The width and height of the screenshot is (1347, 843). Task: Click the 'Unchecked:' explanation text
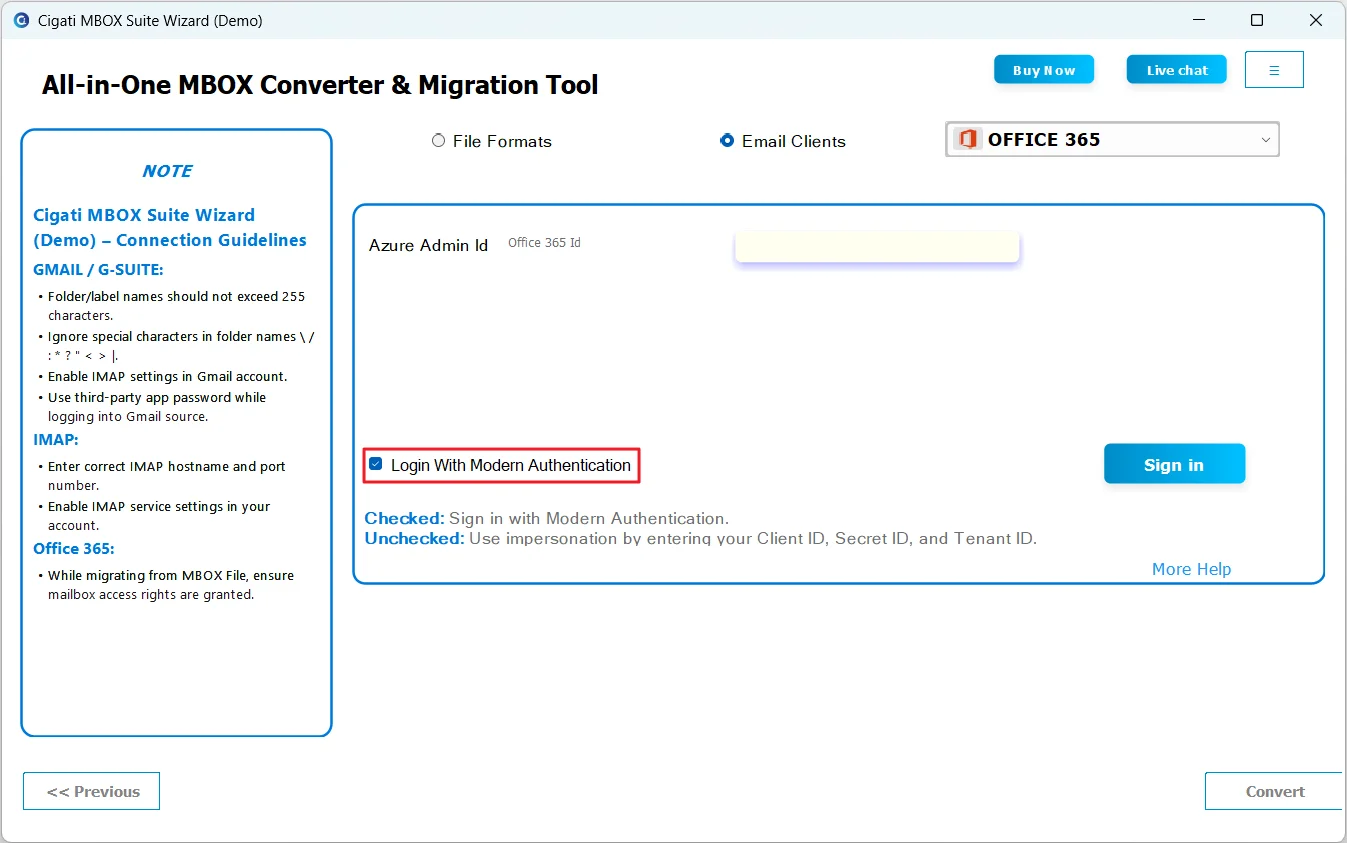(x=700, y=538)
